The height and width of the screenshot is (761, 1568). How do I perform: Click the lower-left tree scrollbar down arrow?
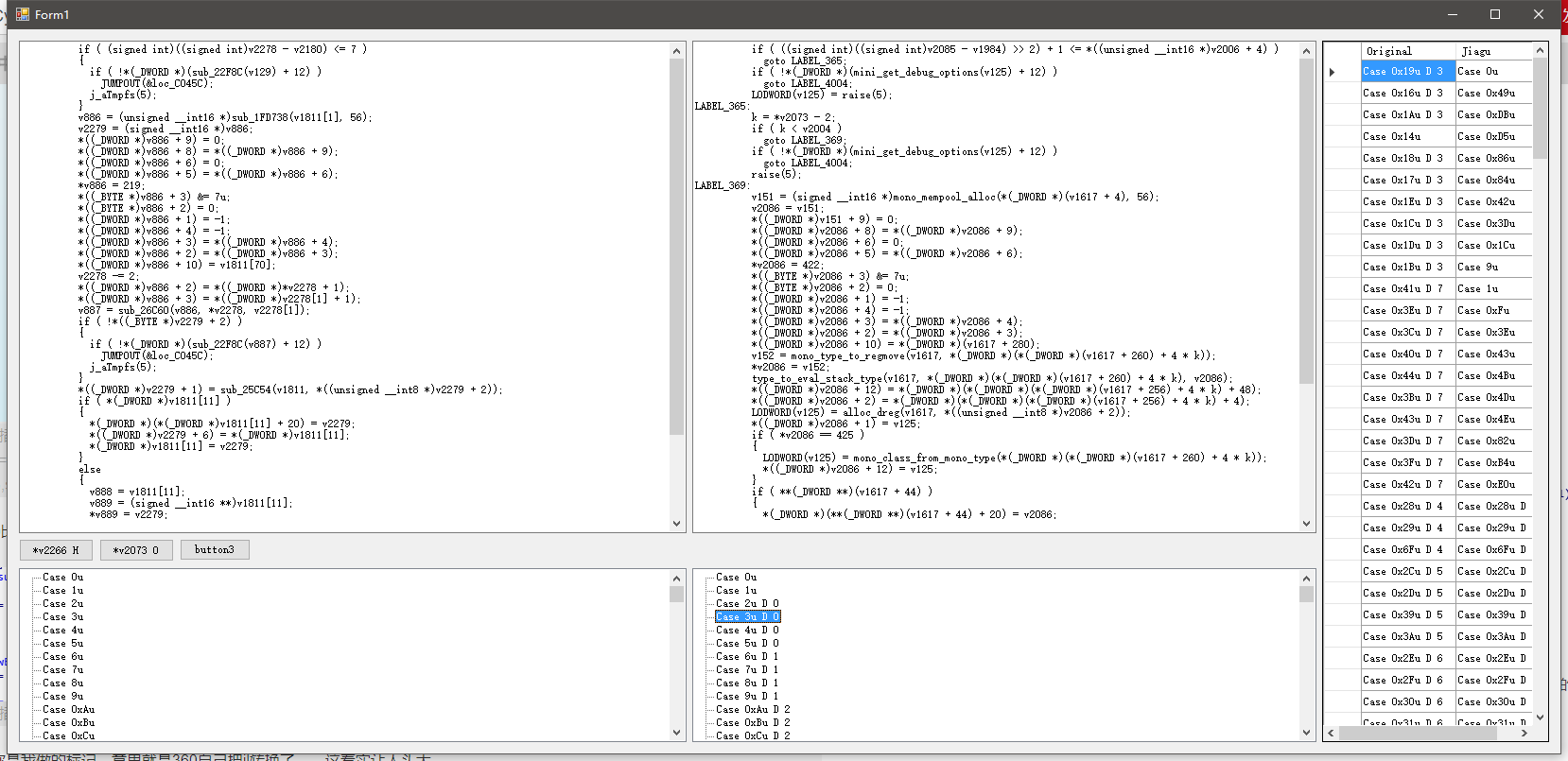click(x=676, y=732)
